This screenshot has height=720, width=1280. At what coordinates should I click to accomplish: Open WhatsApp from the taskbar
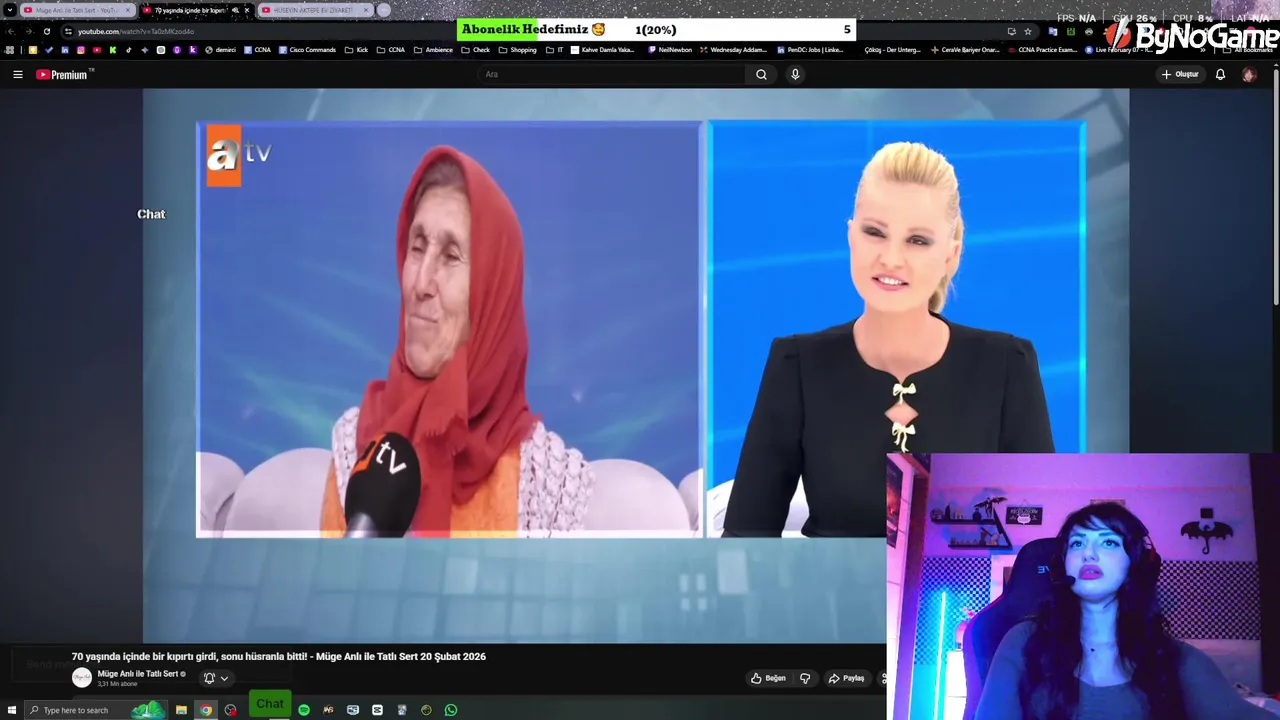[451, 710]
